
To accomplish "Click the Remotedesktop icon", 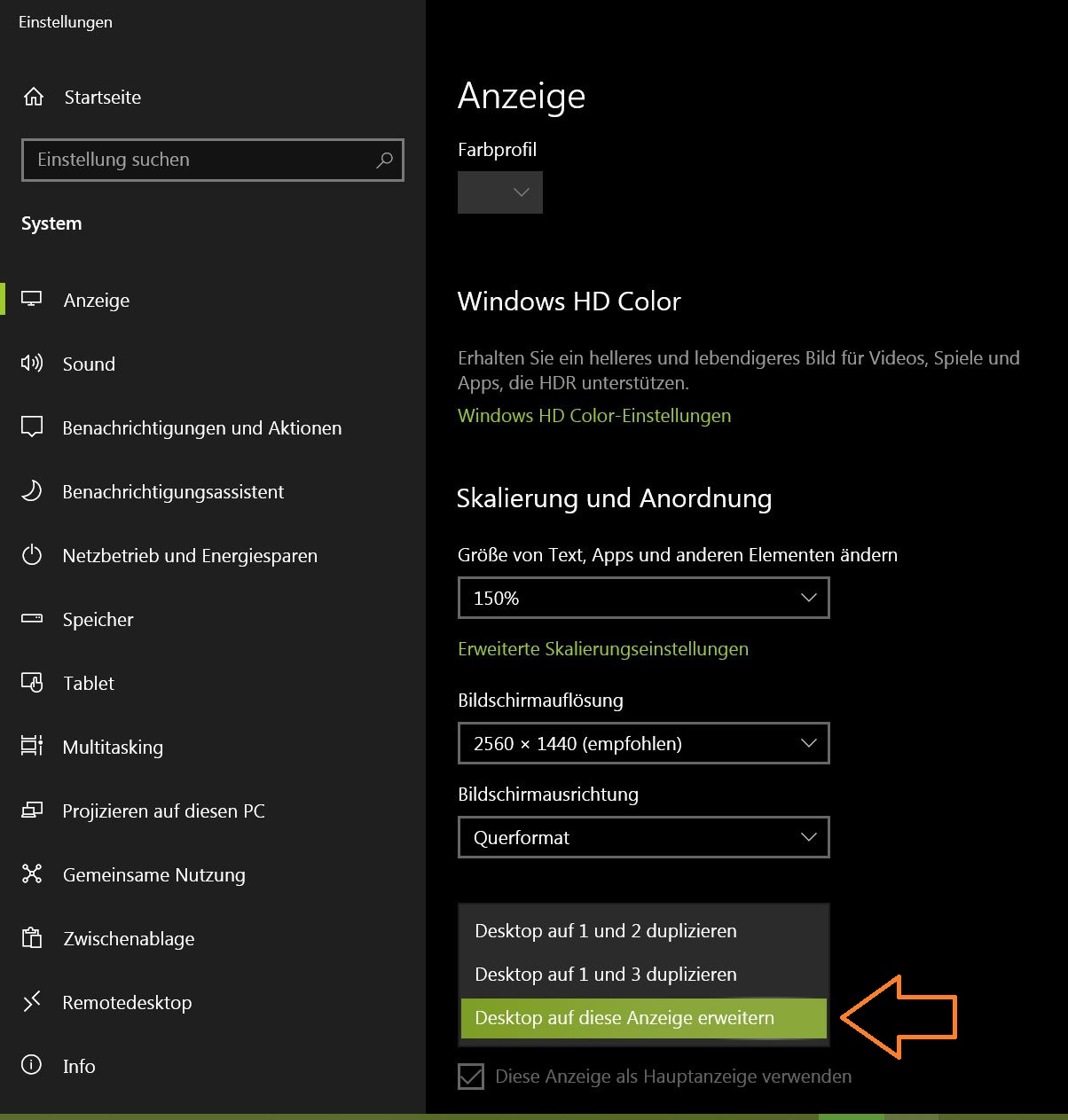I will [x=32, y=1002].
